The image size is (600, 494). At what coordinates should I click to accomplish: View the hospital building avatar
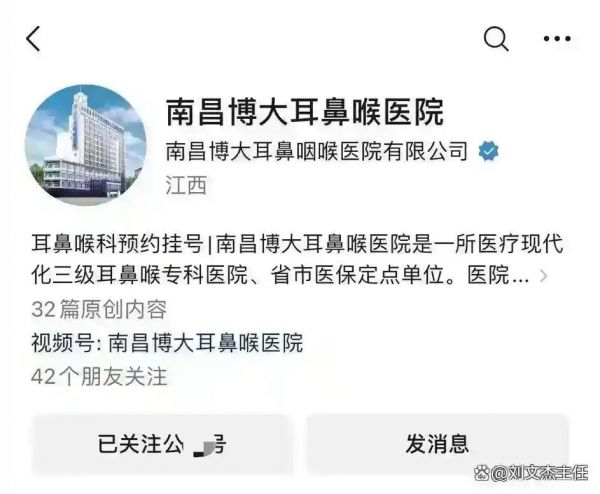[x=86, y=145]
